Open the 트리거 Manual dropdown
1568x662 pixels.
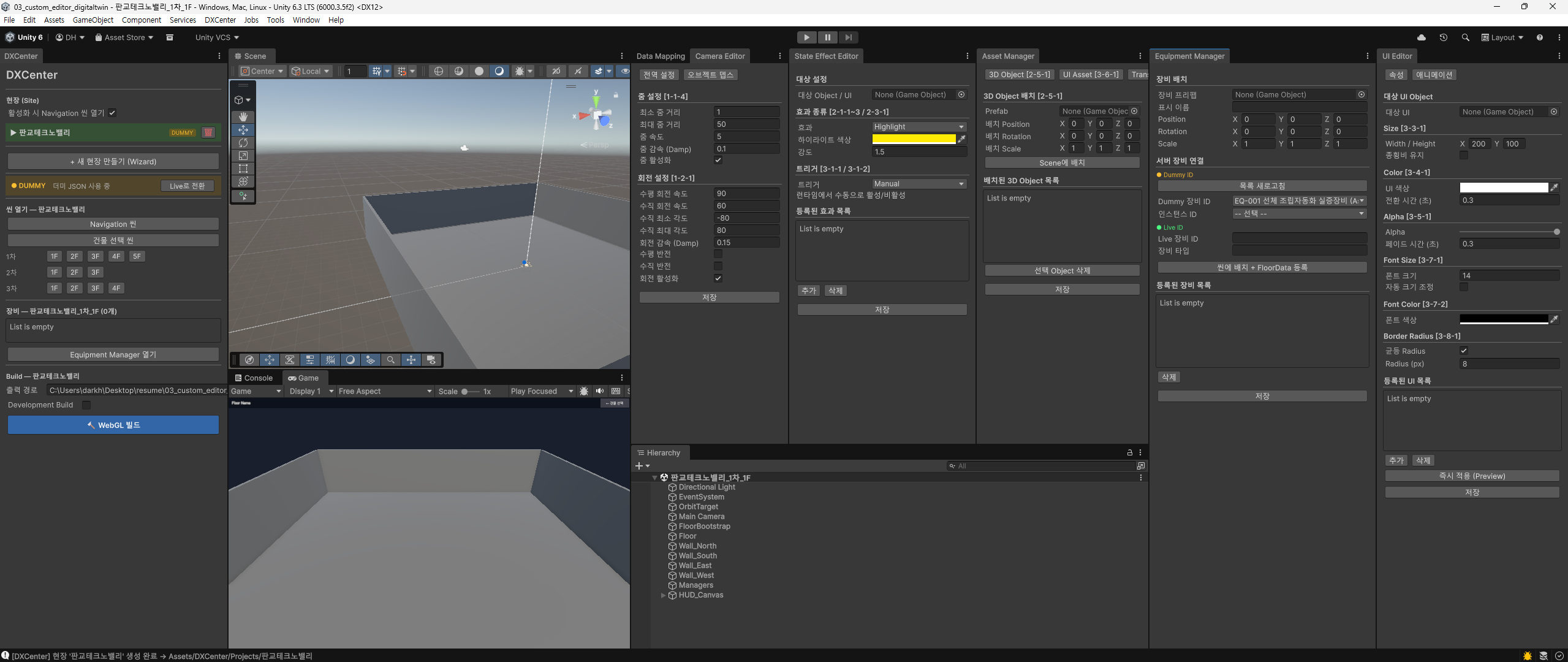(x=918, y=183)
